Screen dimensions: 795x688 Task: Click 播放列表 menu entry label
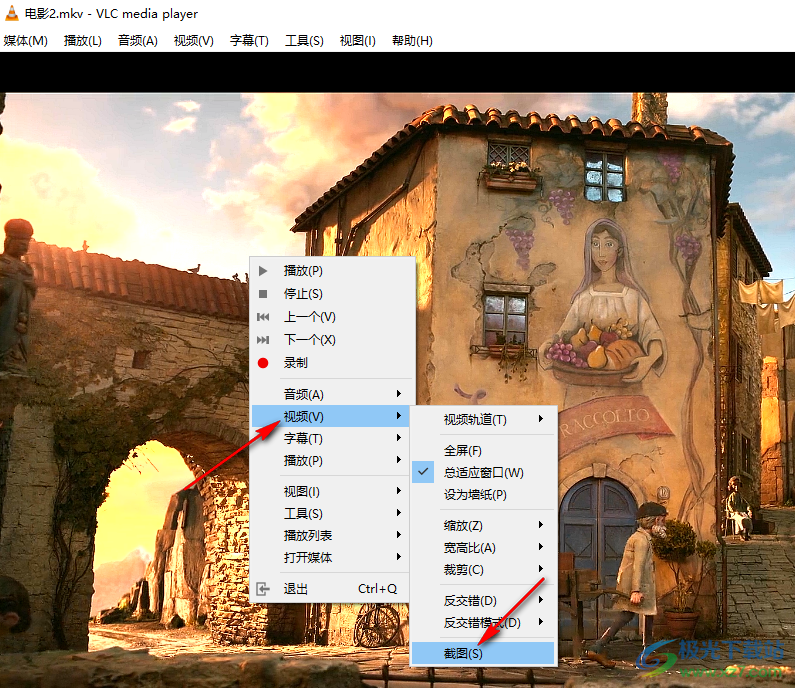point(308,535)
